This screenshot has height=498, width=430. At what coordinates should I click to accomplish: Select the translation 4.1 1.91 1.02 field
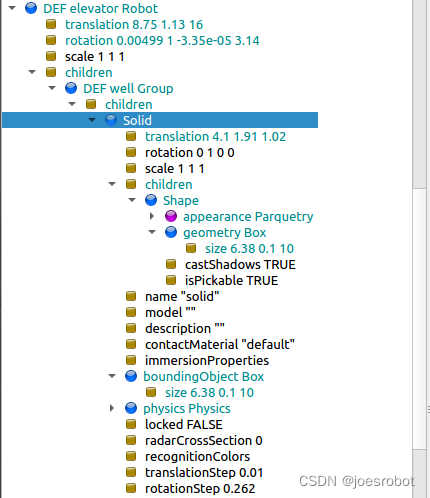tap(215, 136)
